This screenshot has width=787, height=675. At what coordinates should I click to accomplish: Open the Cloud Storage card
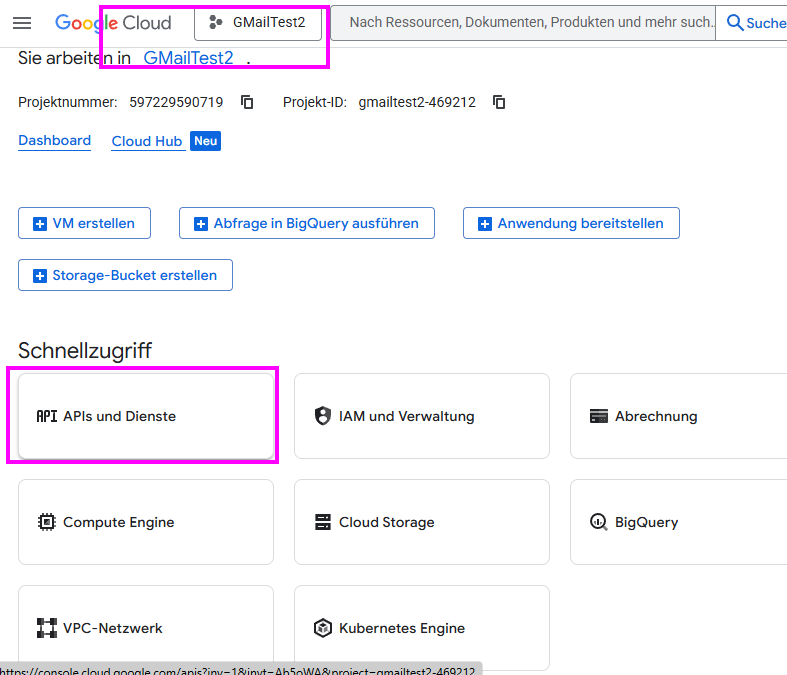pos(422,522)
